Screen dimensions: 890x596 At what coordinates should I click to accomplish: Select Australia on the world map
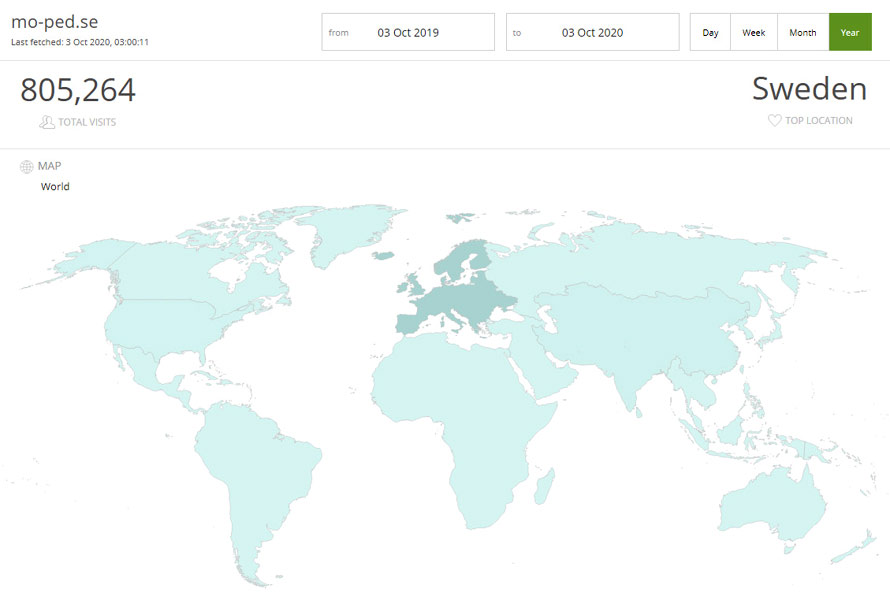[772, 505]
